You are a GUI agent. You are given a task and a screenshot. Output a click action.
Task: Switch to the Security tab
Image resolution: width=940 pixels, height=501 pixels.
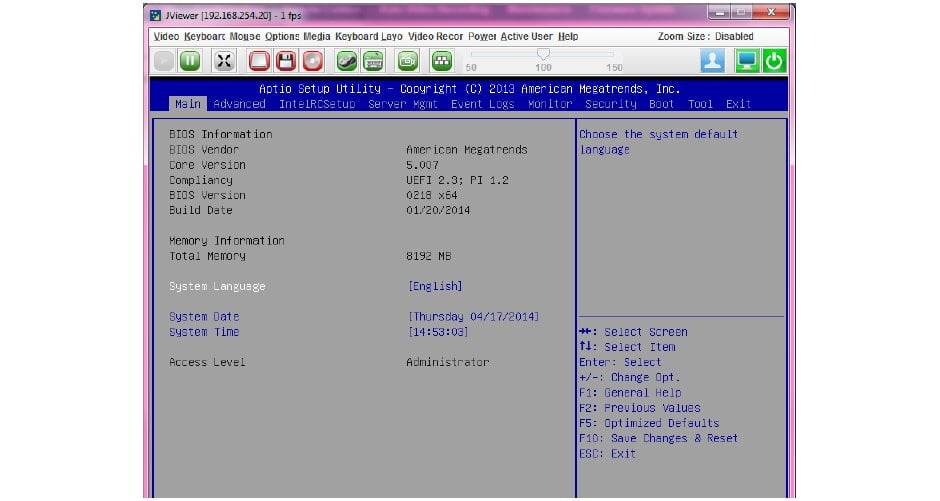coord(610,104)
